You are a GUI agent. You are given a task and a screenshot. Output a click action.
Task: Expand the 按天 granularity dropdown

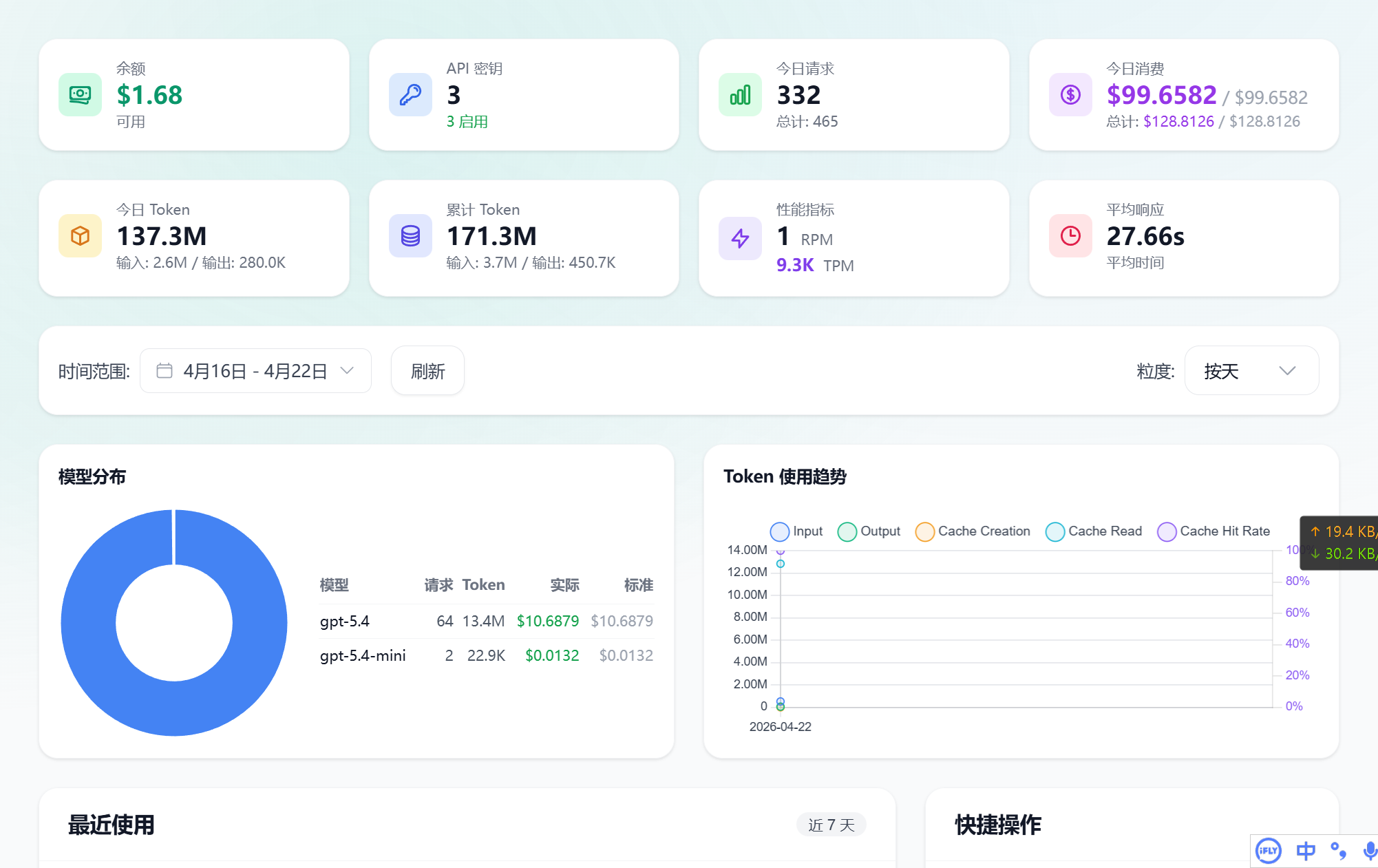(1251, 371)
